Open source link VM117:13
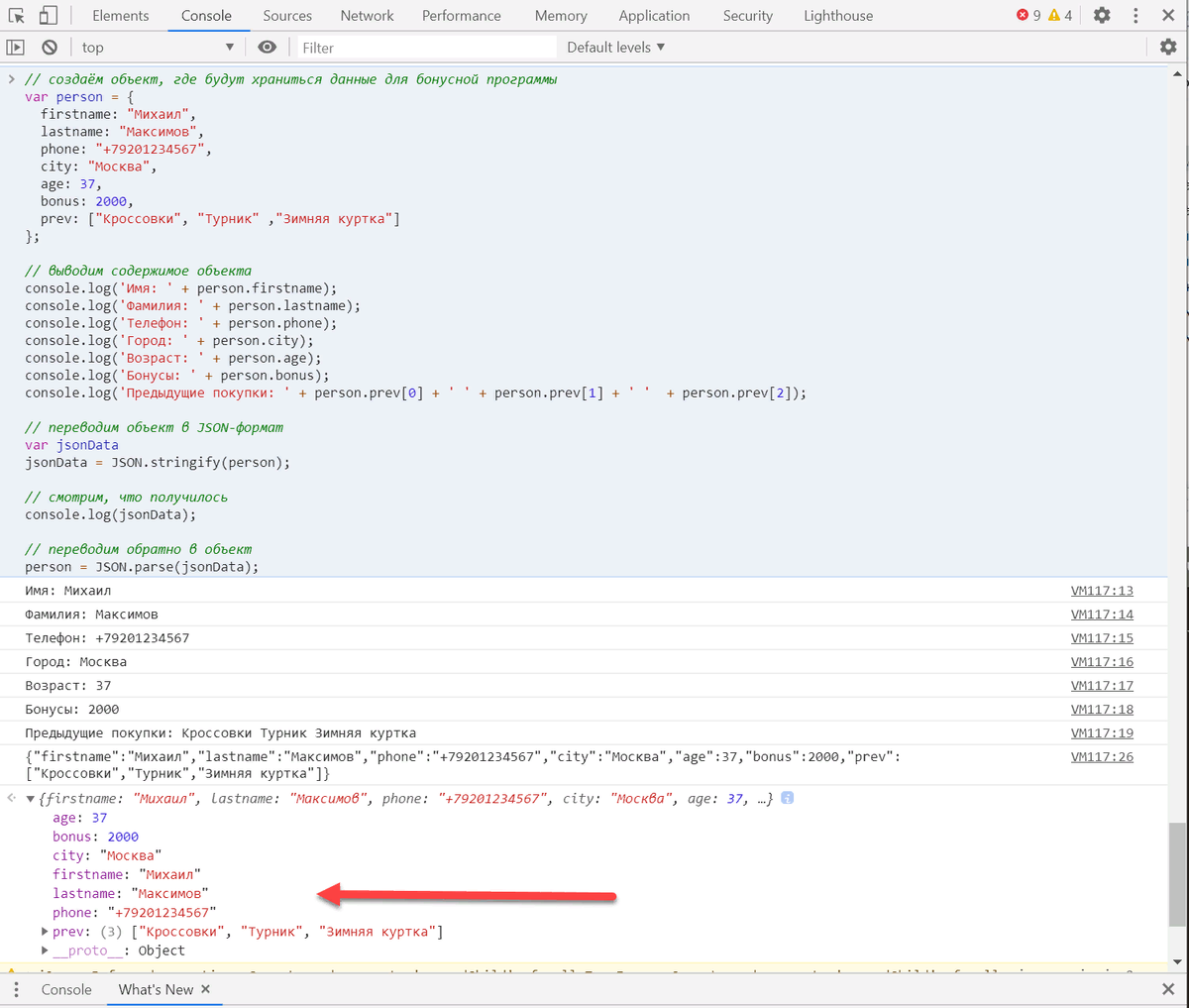This screenshot has width=1189, height=1008. [1102, 591]
